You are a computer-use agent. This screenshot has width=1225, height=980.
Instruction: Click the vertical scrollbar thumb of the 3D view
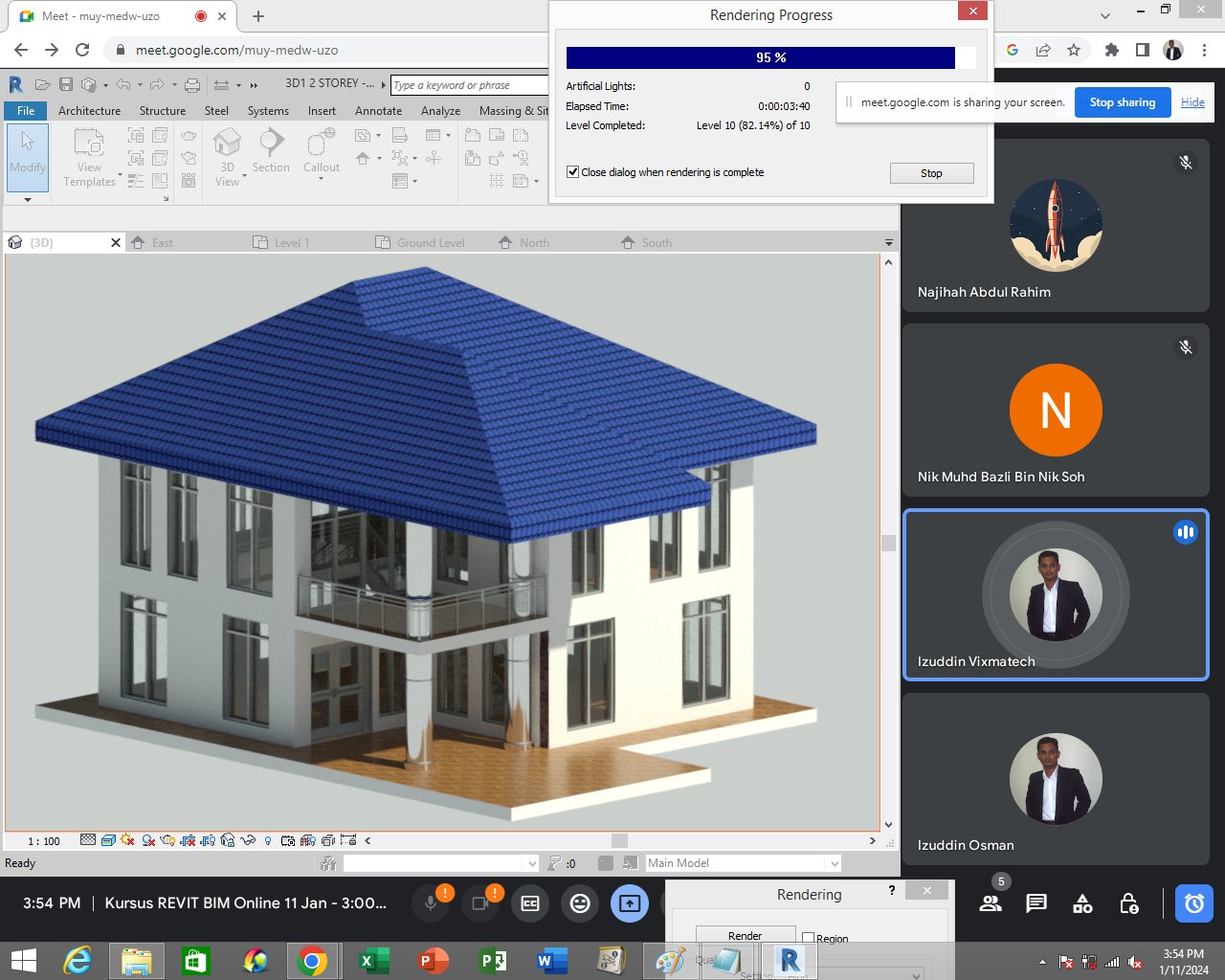pyautogui.click(x=888, y=544)
